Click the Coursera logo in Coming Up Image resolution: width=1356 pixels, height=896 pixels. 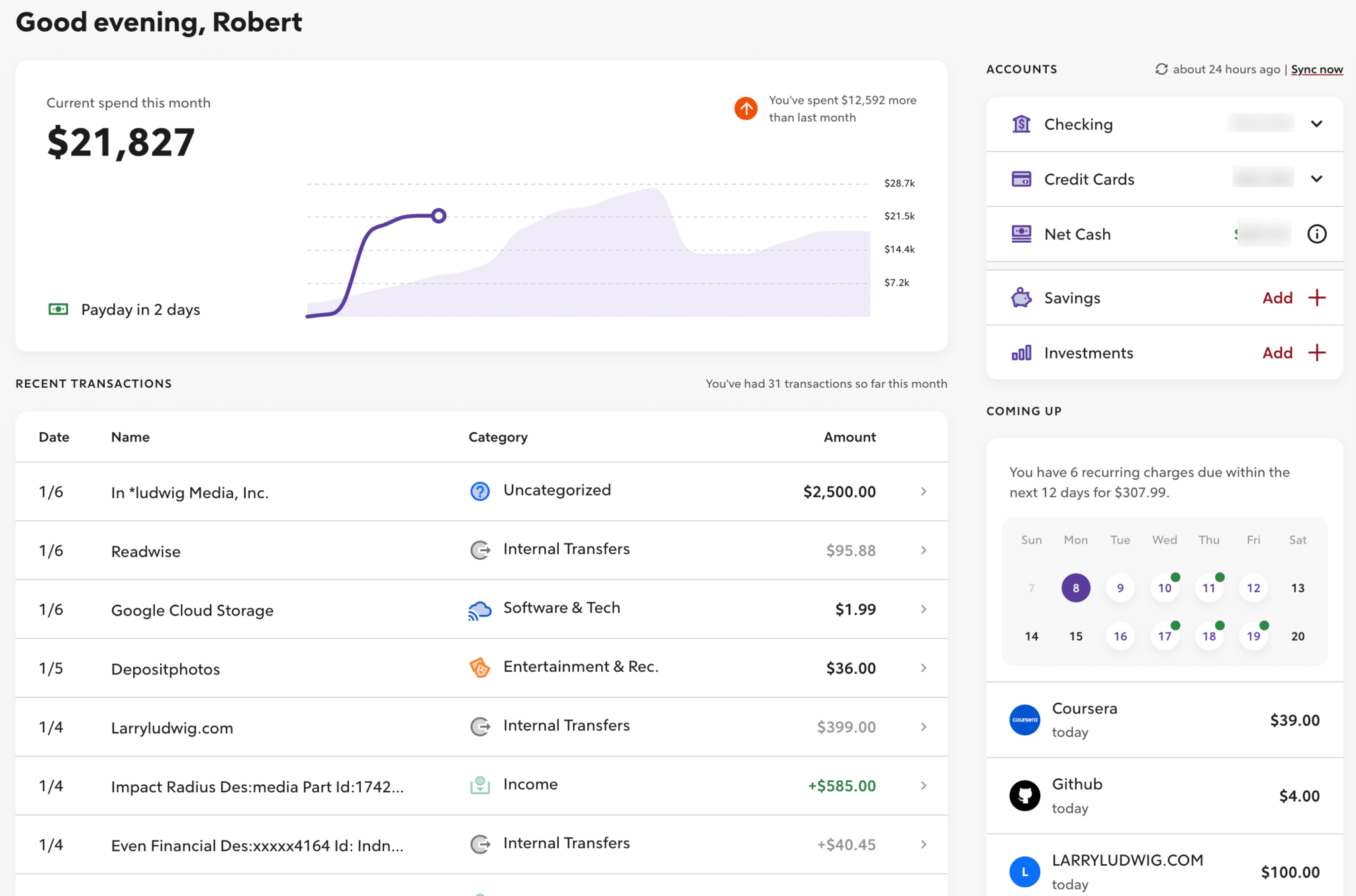click(x=1024, y=720)
